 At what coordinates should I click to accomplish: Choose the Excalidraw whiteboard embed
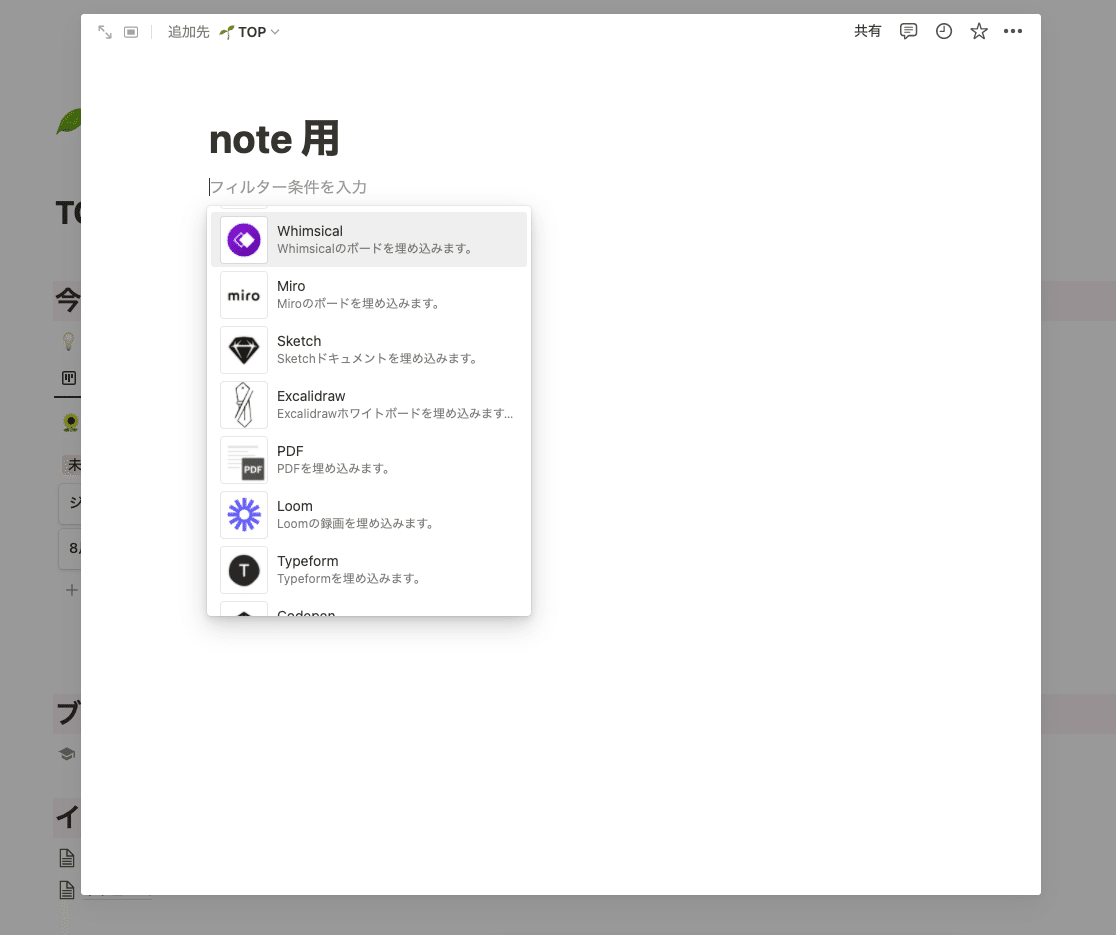[x=369, y=404]
